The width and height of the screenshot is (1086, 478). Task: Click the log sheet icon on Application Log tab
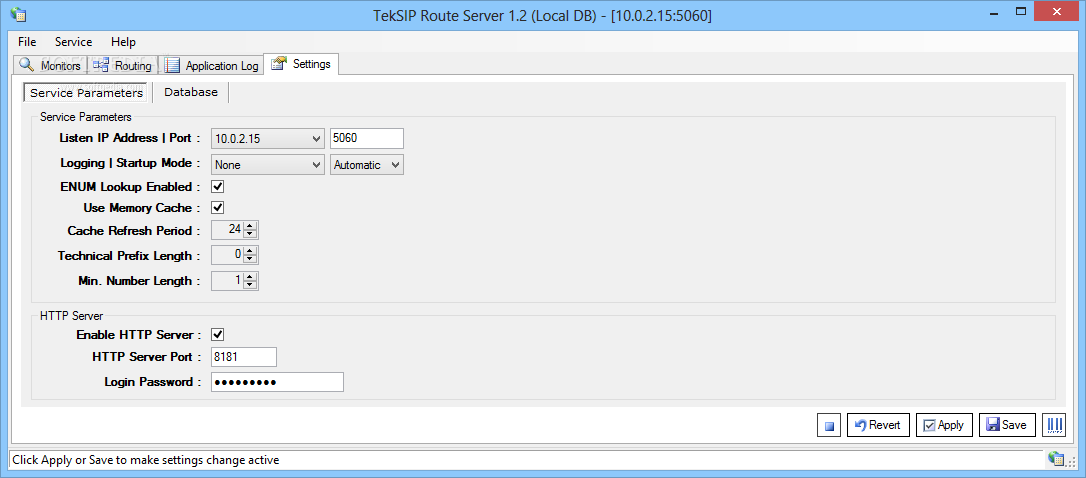(x=172, y=66)
